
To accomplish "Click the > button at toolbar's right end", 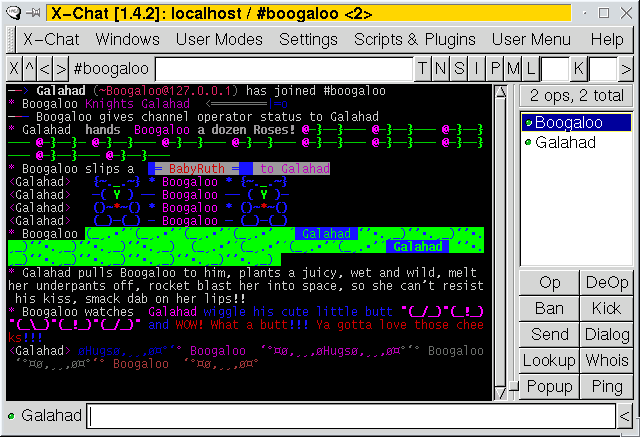I will point(626,69).
